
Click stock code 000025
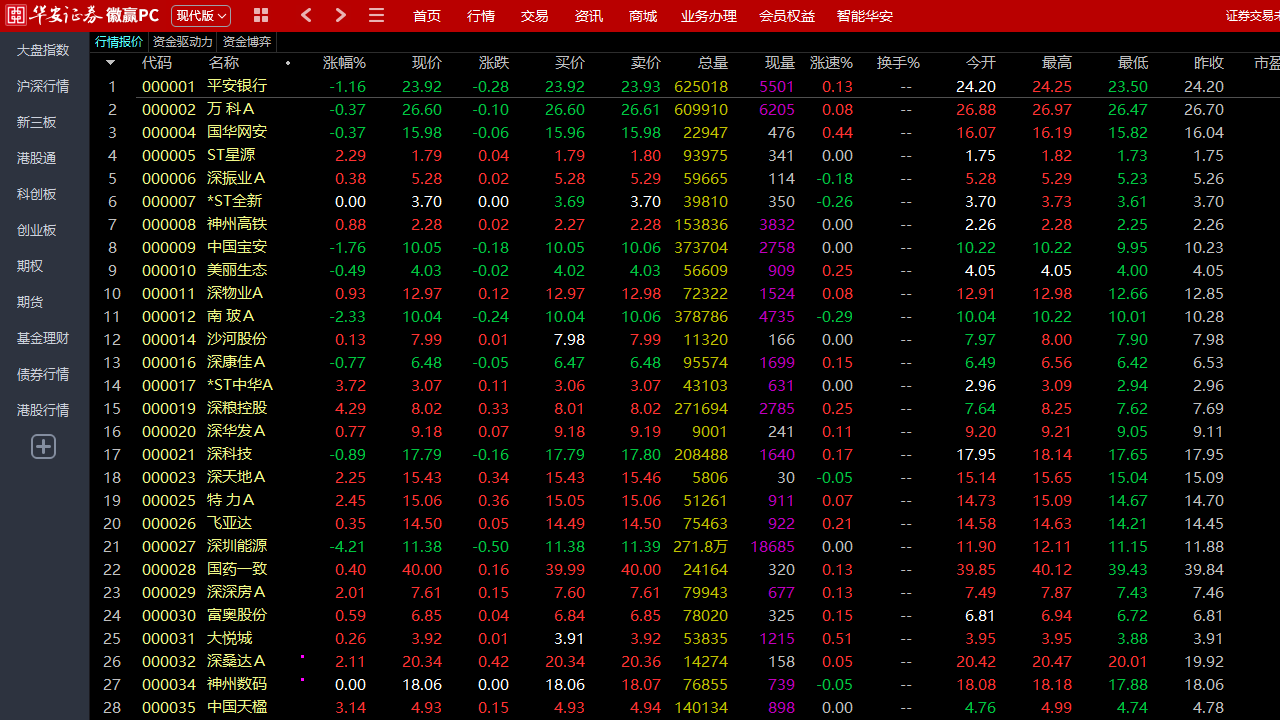169,500
